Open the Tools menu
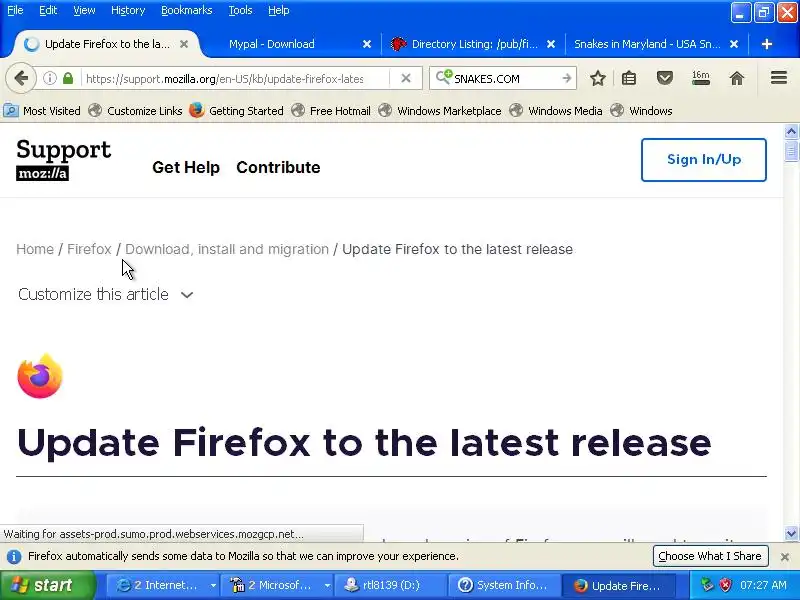The image size is (800, 600). point(240,10)
